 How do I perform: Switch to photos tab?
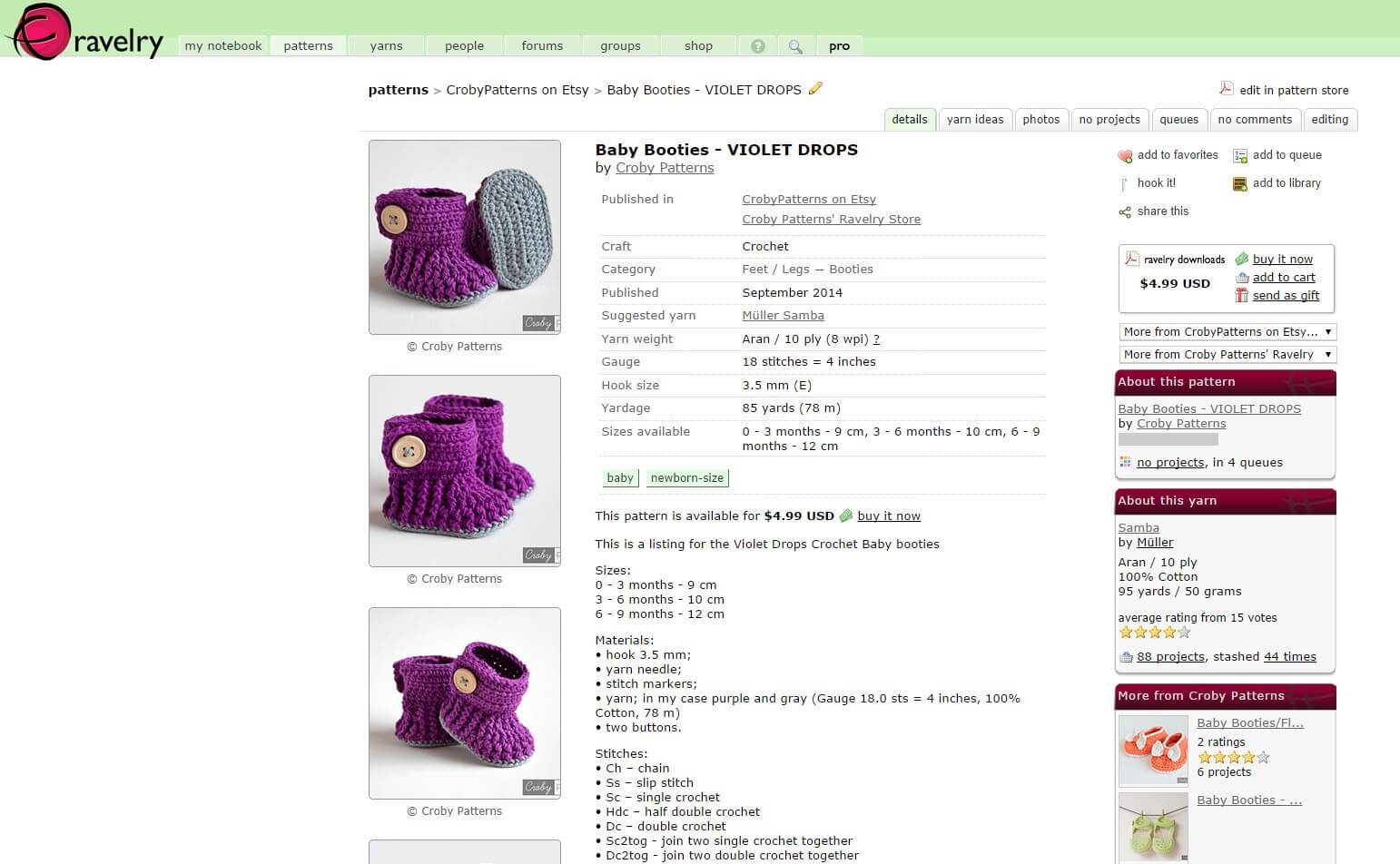click(x=1040, y=120)
